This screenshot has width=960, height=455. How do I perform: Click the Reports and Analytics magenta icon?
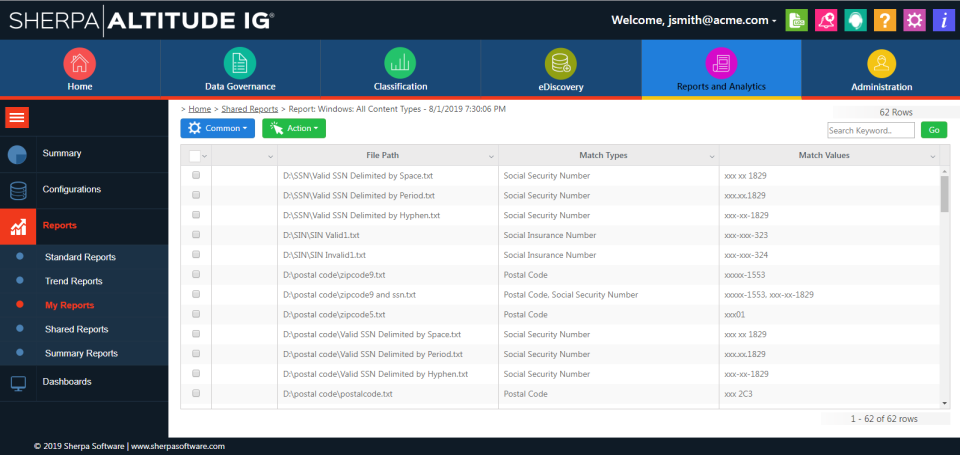click(x=721, y=62)
